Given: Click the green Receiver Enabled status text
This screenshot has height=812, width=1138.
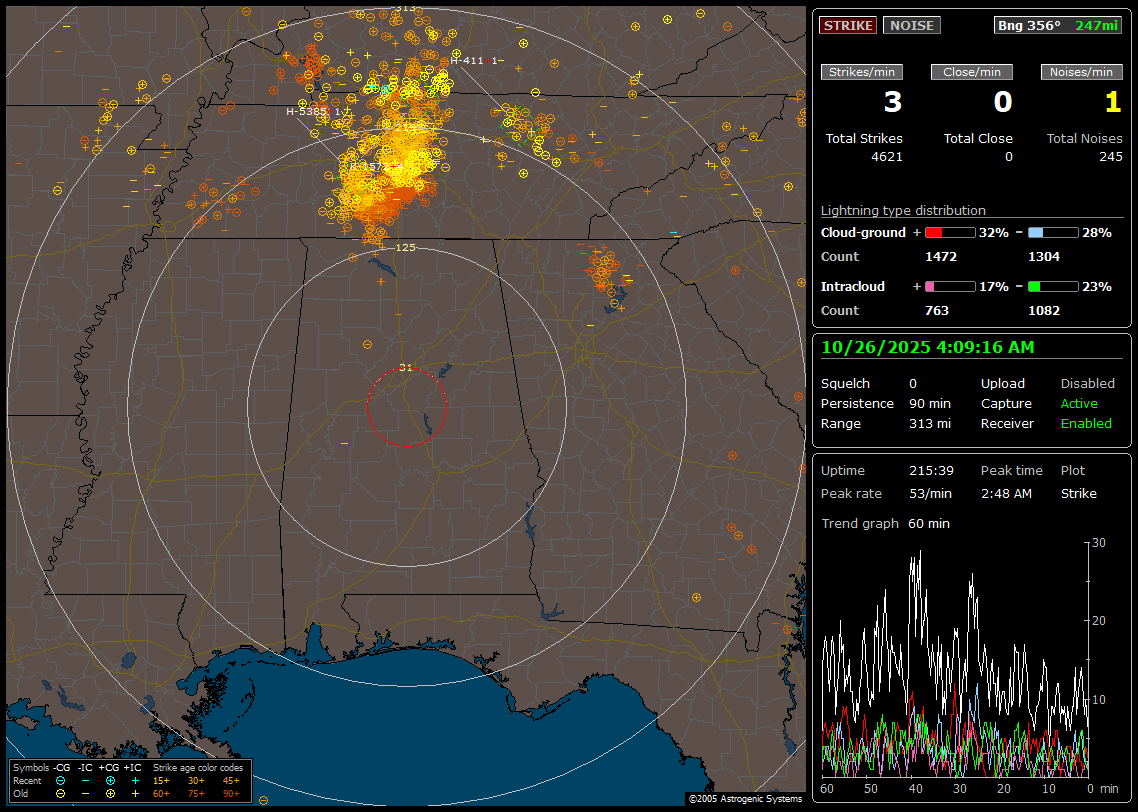Looking at the screenshot, I should click(1086, 423).
